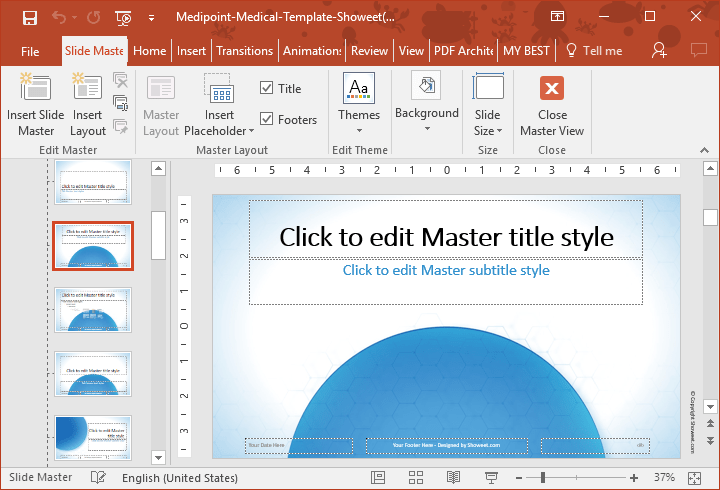
Task: Open the Comments speech bubble icon
Action: 699,50
